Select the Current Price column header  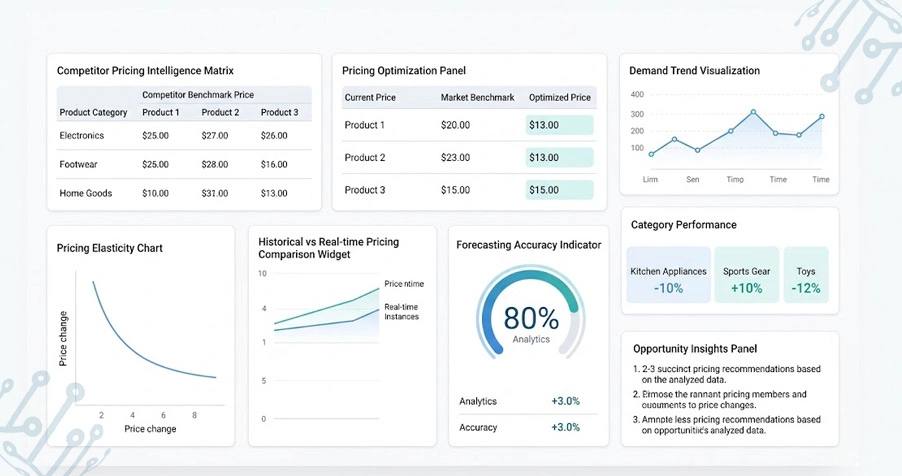tap(370, 98)
